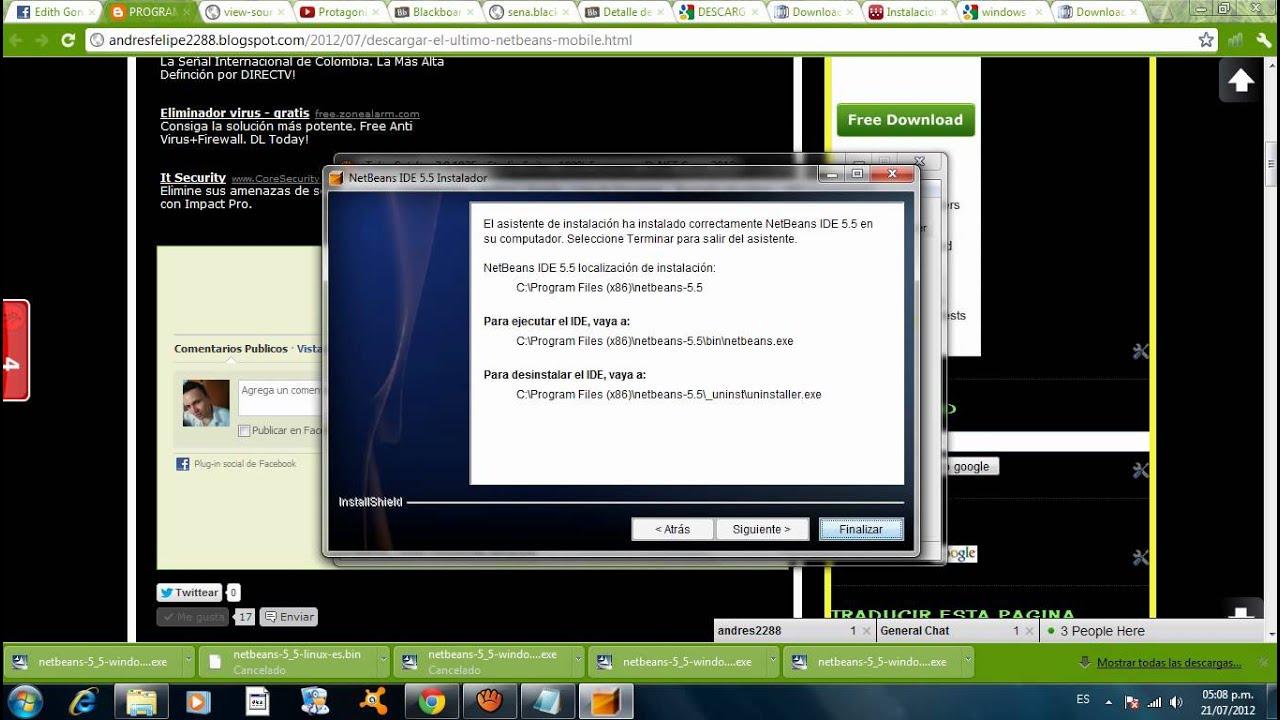
Task: Open the Eliminador virus - gratis ad link
Action: point(235,113)
